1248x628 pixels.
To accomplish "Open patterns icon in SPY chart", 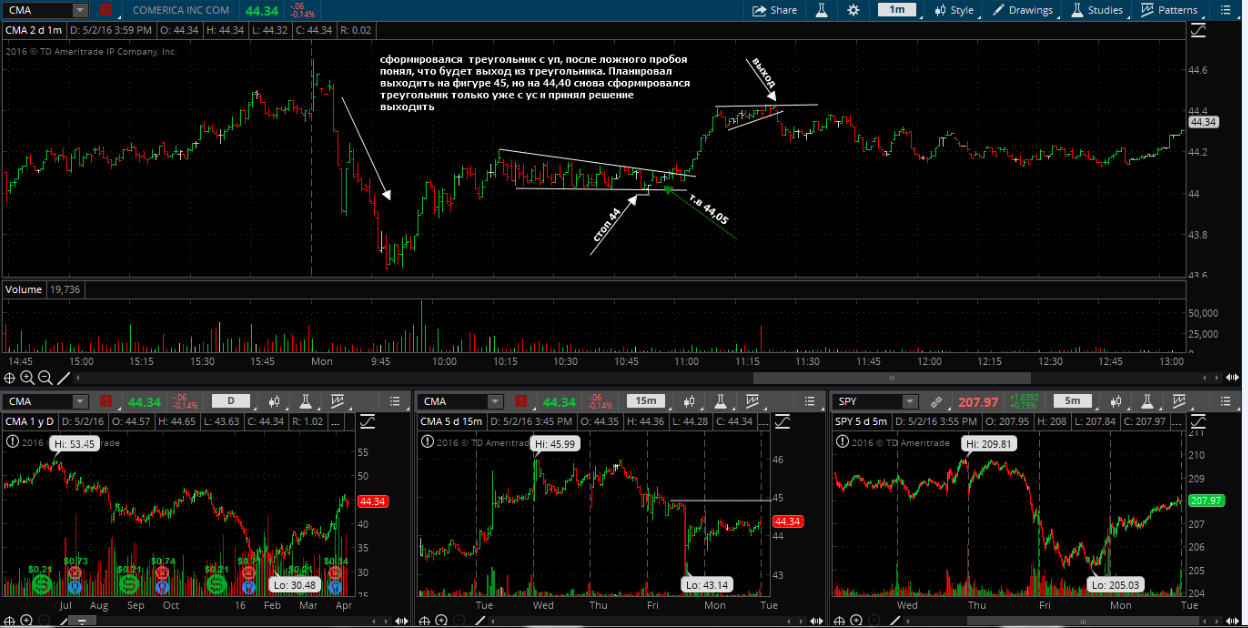I will pos(1179,401).
